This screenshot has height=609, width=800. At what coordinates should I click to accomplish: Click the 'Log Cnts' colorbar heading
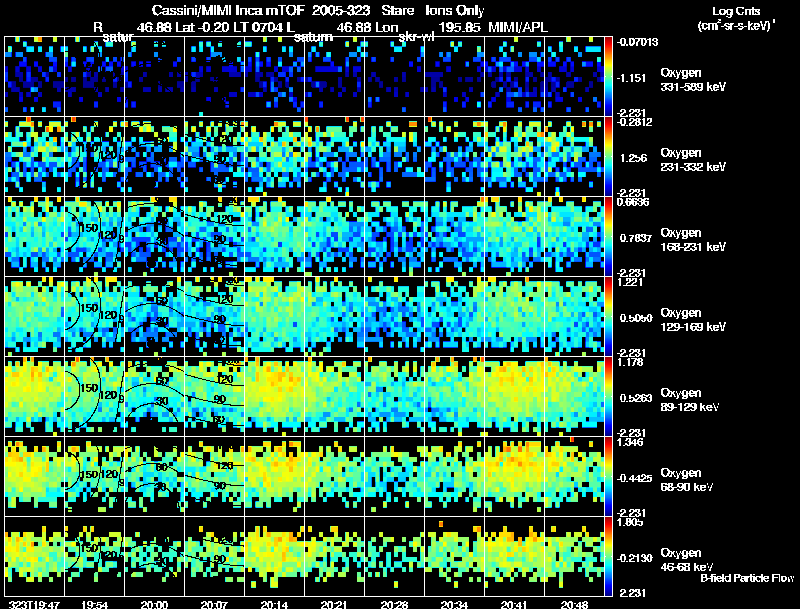736,11
